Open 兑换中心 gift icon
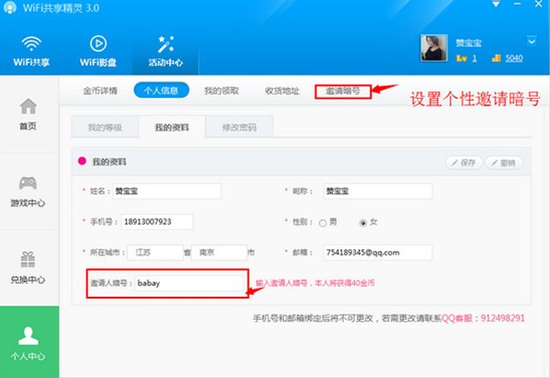The image size is (550, 378). (28, 259)
